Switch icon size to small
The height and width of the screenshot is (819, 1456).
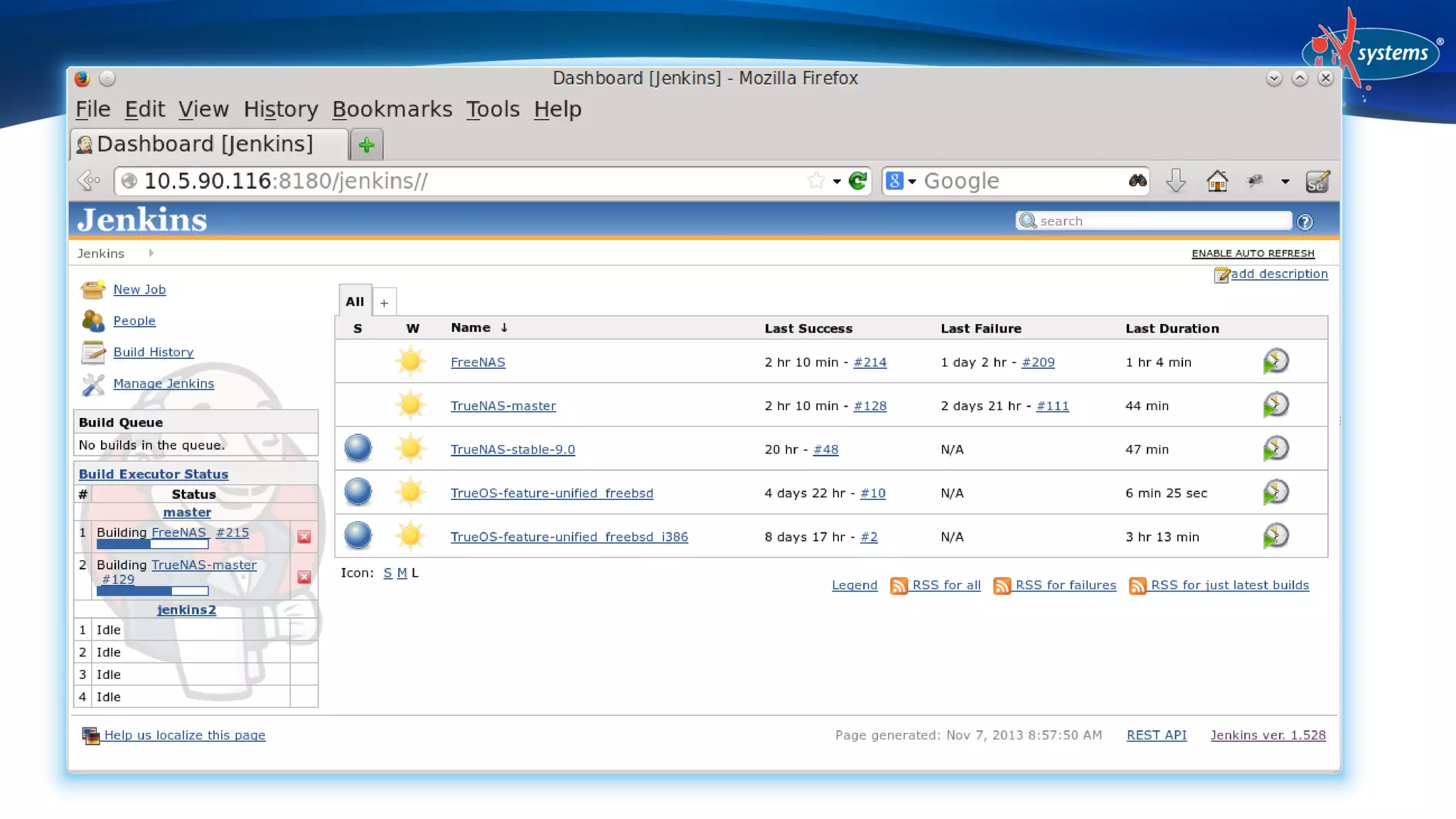tap(387, 573)
